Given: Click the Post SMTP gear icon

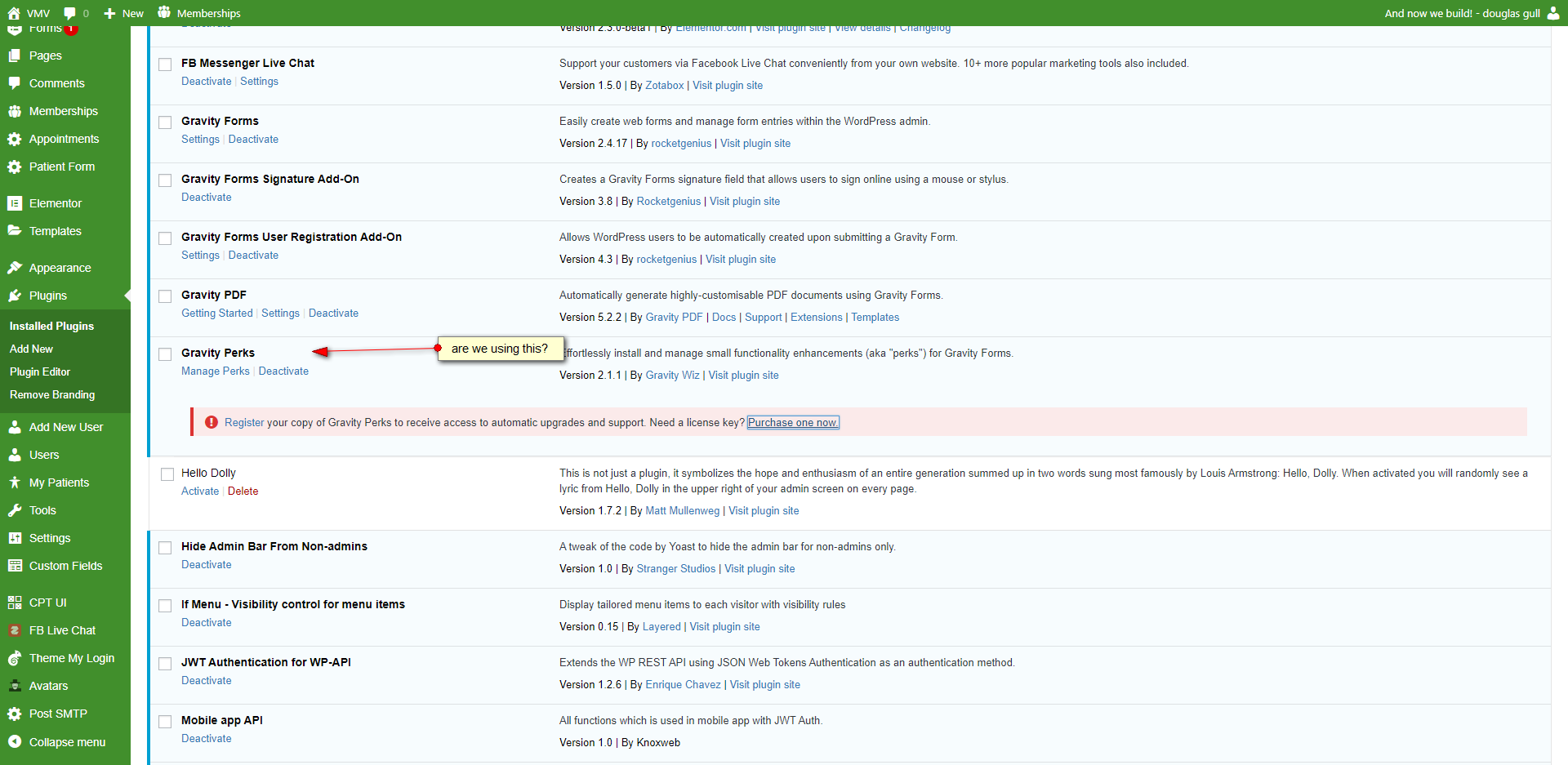Looking at the screenshot, I should coord(15,714).
